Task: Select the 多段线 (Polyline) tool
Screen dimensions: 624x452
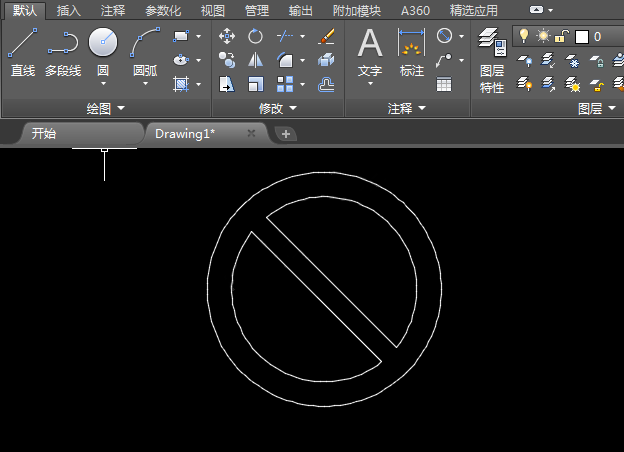Action: pos(63,52)
